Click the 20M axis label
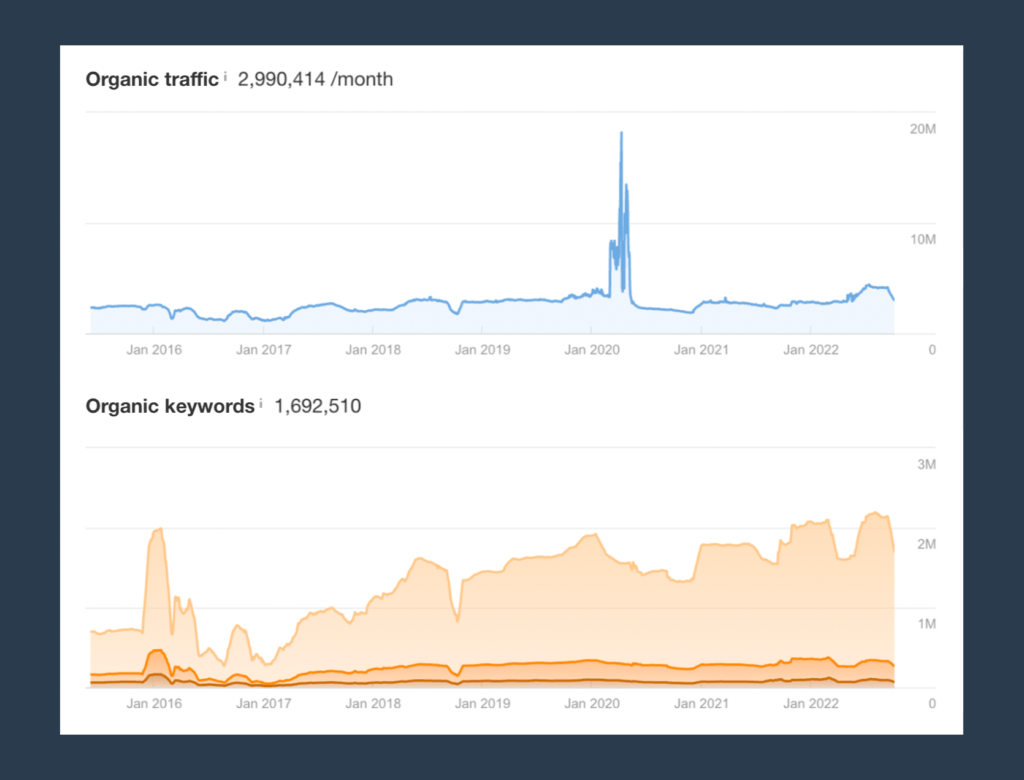The height and width of the screenshot is (780, 1024). 923,129
